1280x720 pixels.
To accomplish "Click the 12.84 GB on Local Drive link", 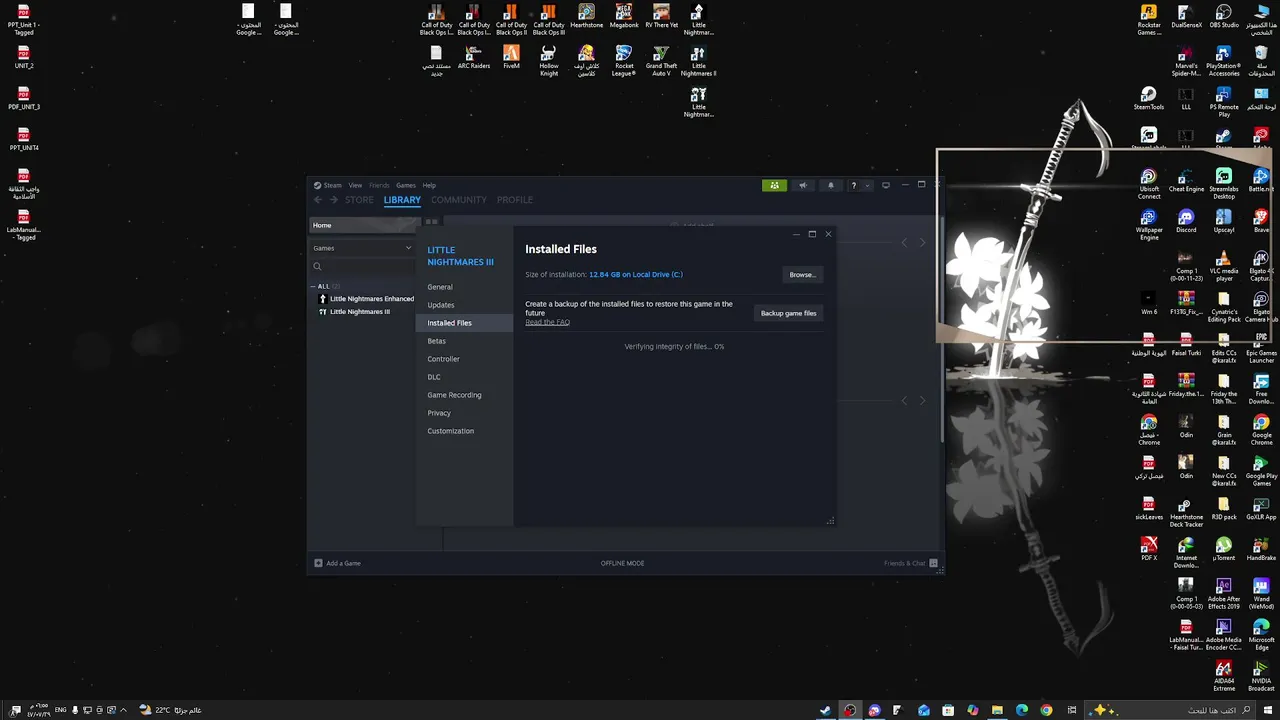I will [x=636, y=275].
